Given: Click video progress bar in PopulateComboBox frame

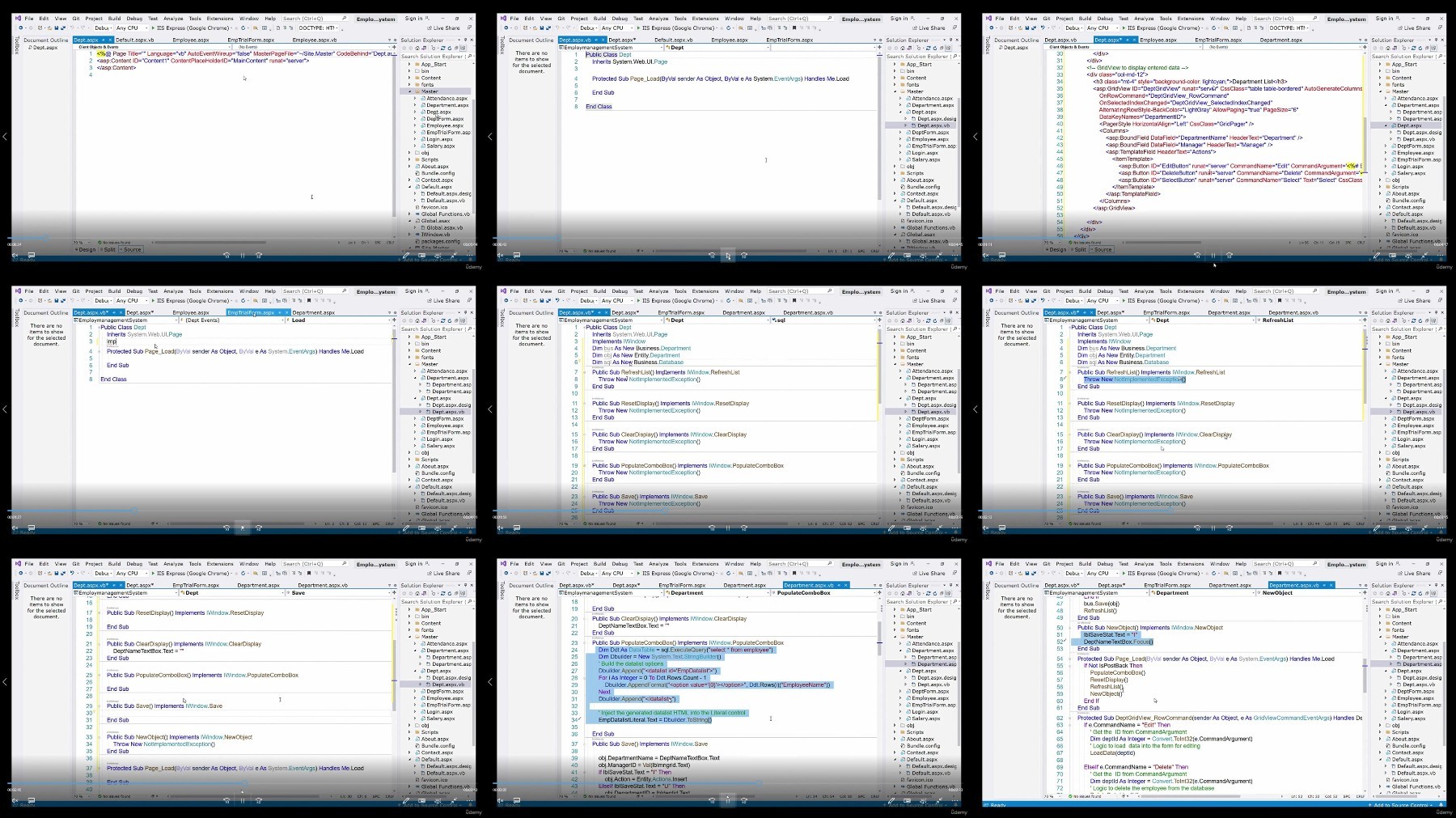Looking at the screenshot, I should (728, 783).
